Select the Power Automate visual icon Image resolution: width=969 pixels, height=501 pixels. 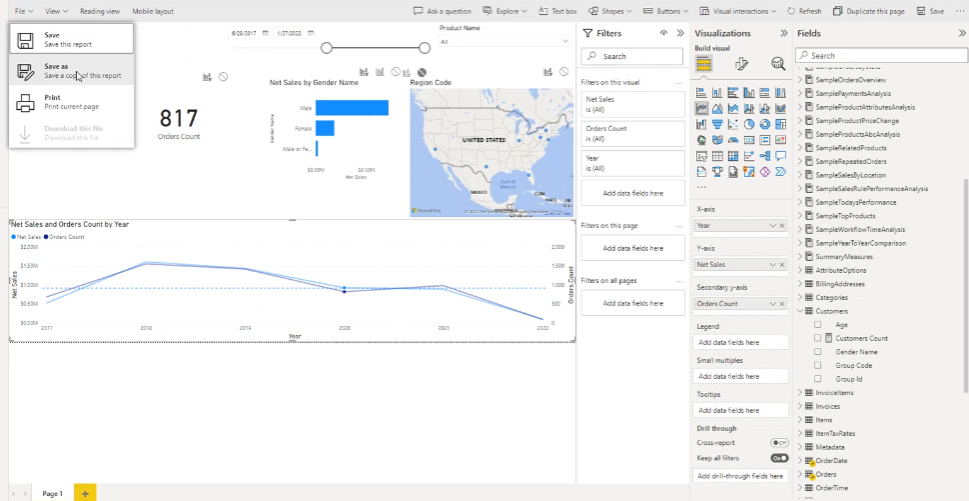[781, 172]
